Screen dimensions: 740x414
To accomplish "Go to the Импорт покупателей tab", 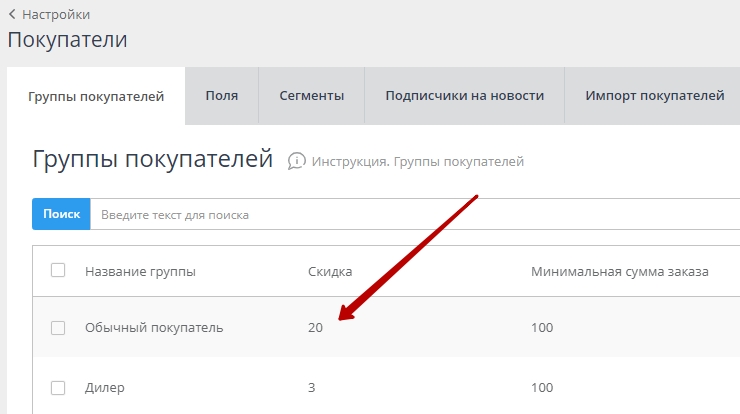I will [x=654, y=96].
